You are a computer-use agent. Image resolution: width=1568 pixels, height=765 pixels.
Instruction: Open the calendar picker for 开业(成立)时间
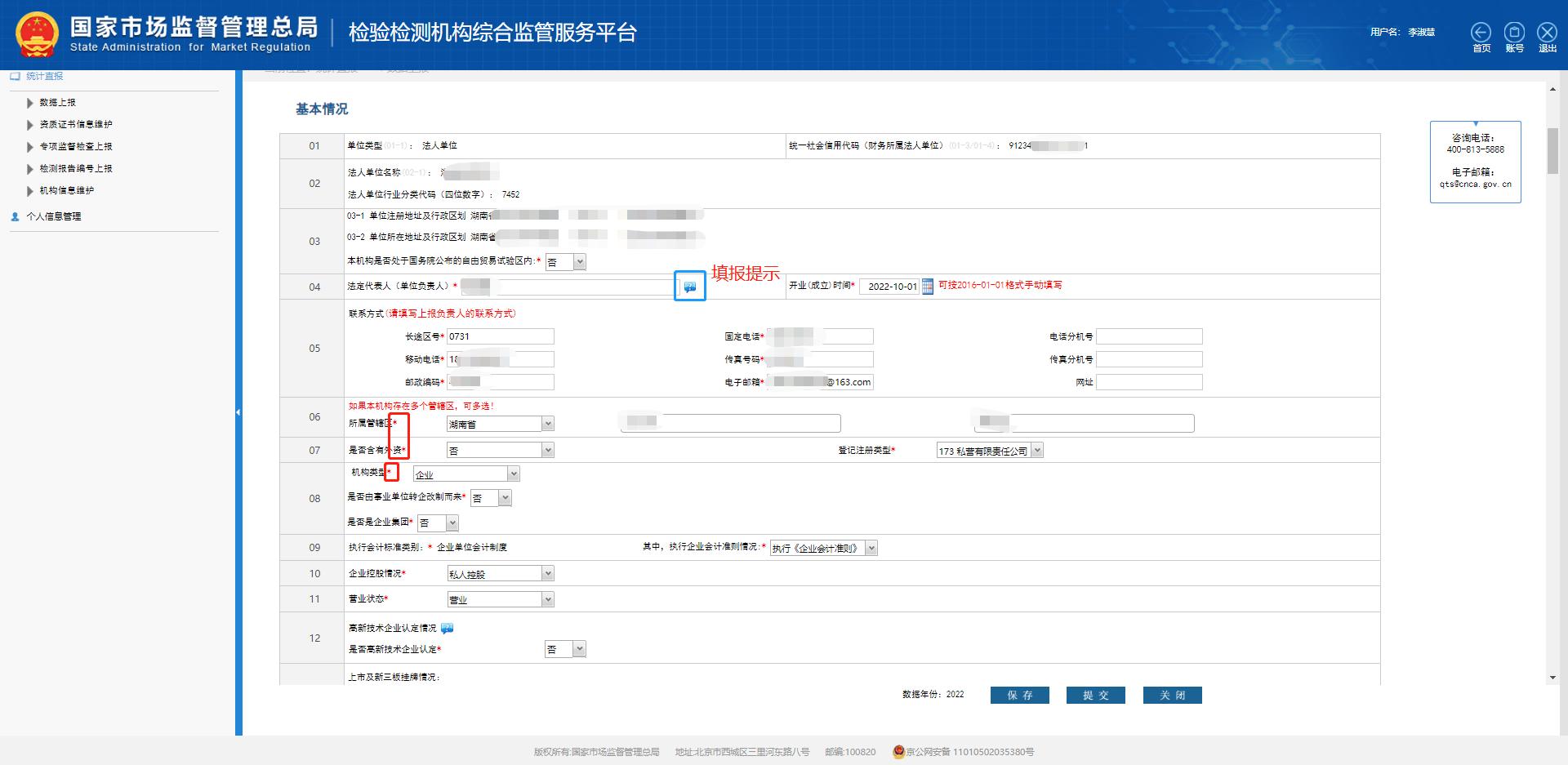pos(927,287)
